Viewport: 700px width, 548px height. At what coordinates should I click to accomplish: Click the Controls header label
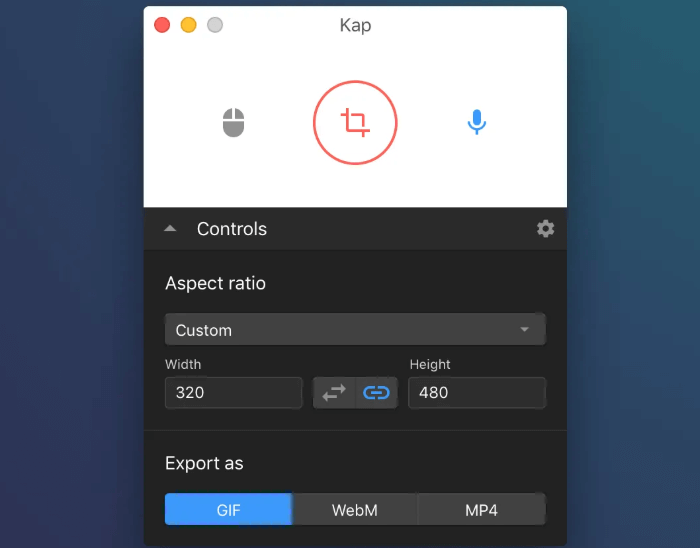tap(232, 229)
